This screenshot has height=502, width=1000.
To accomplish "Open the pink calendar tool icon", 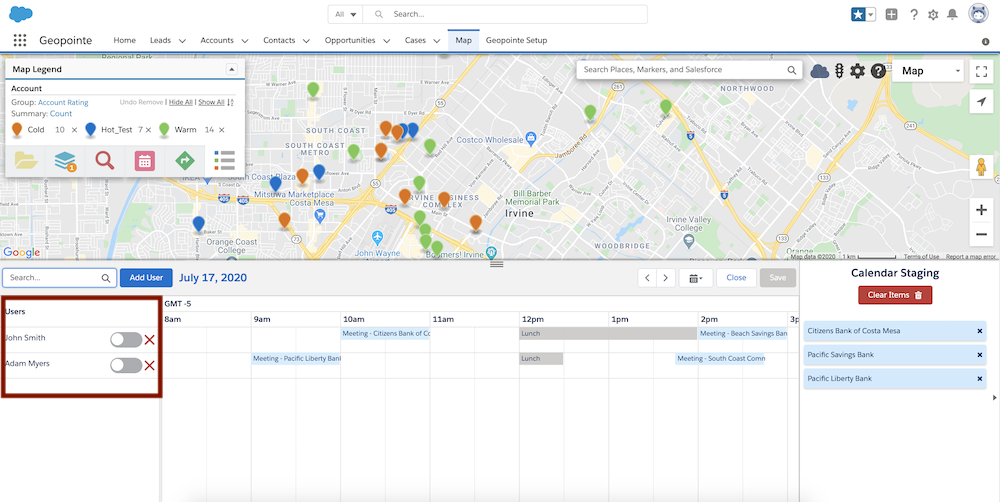I will 145,161.
